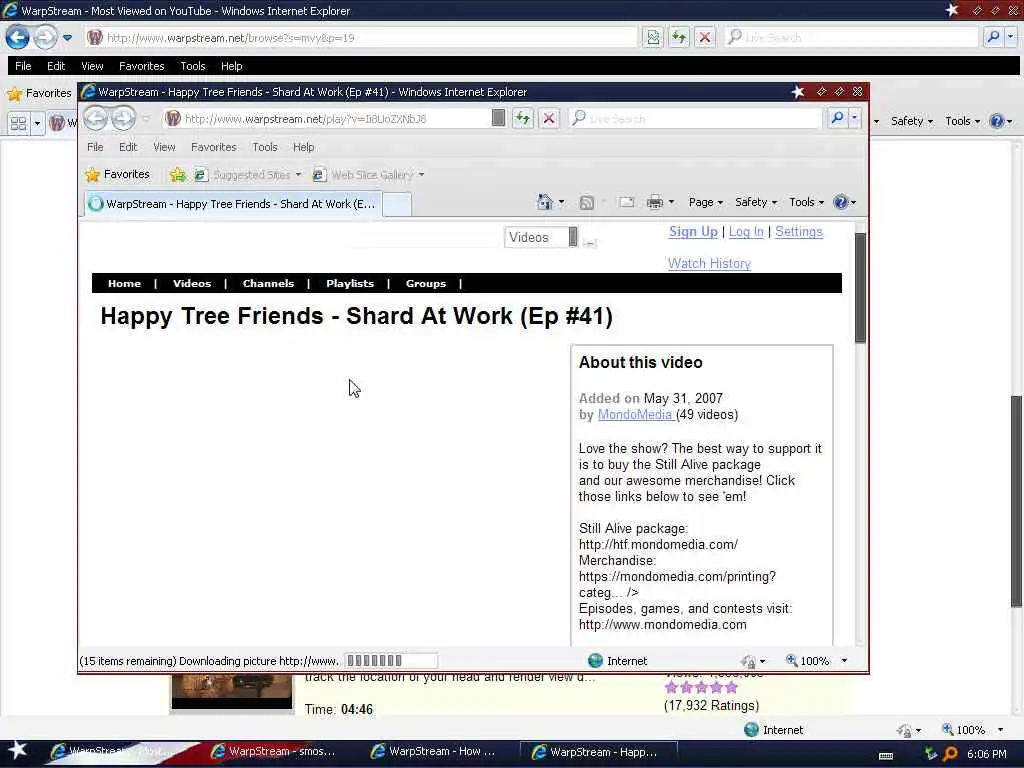Open the Tools dropdown in the front window command bar

click(x=807, y=202)
